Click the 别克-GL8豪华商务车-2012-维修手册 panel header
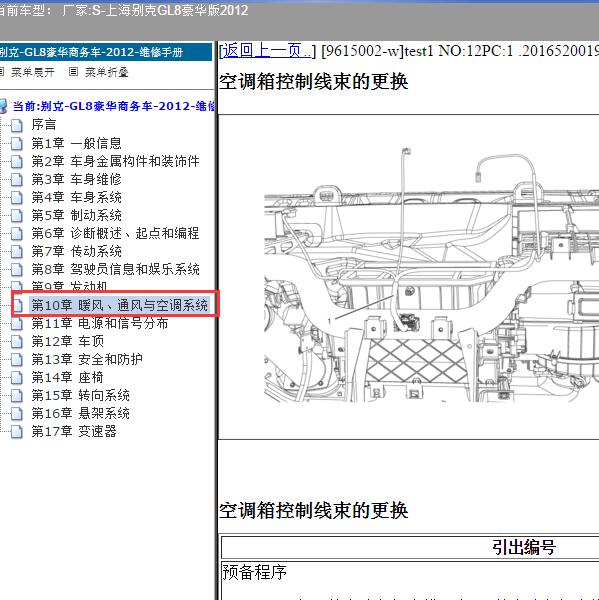This screenshot has height=600, width=599. [106, 52]
